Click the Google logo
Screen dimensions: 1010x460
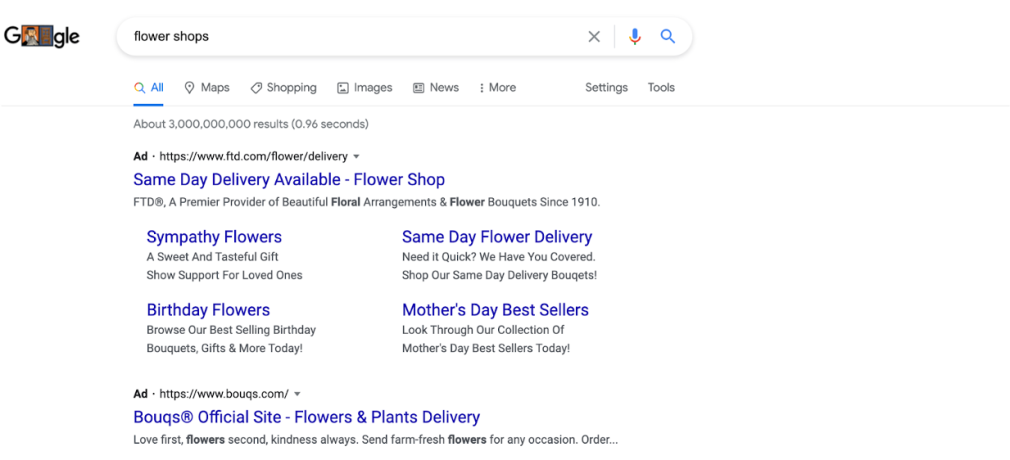click(42, 37)
